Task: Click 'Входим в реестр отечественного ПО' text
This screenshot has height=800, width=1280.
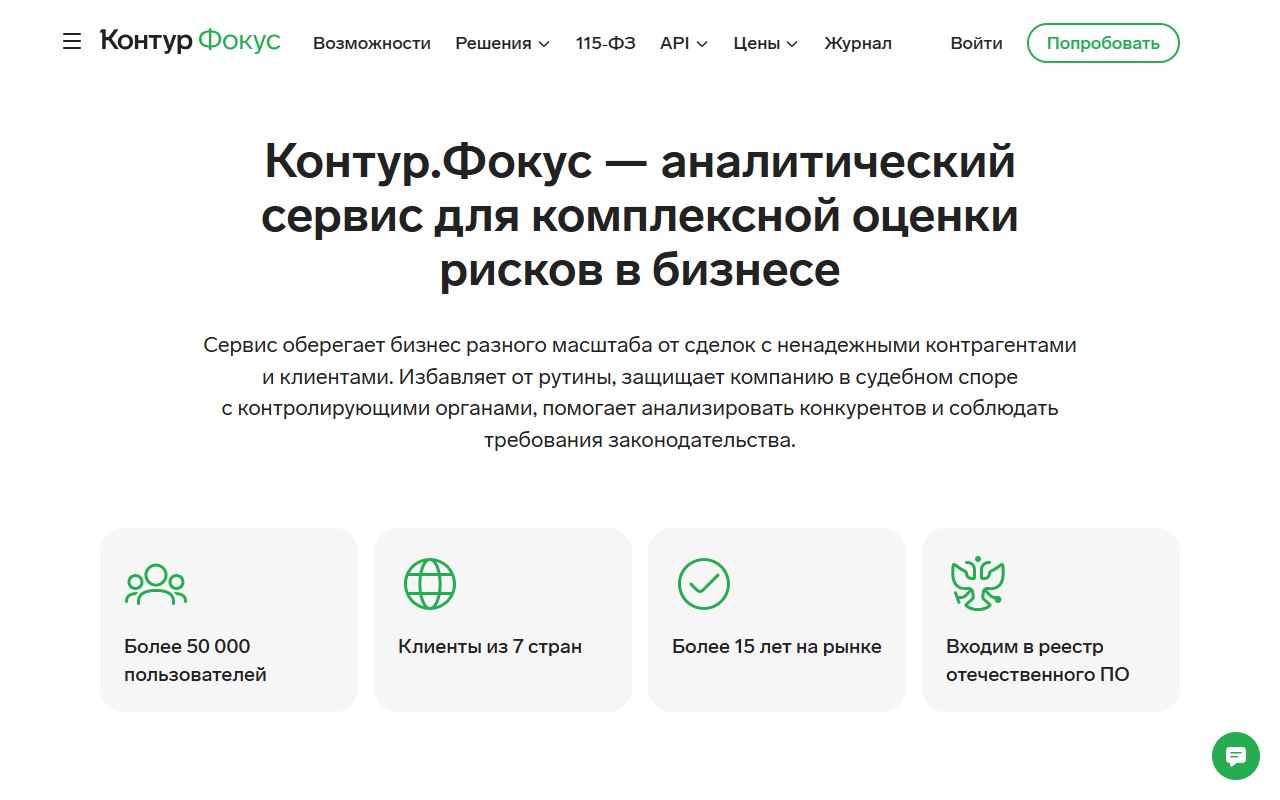Action: tap(1038, 660)
